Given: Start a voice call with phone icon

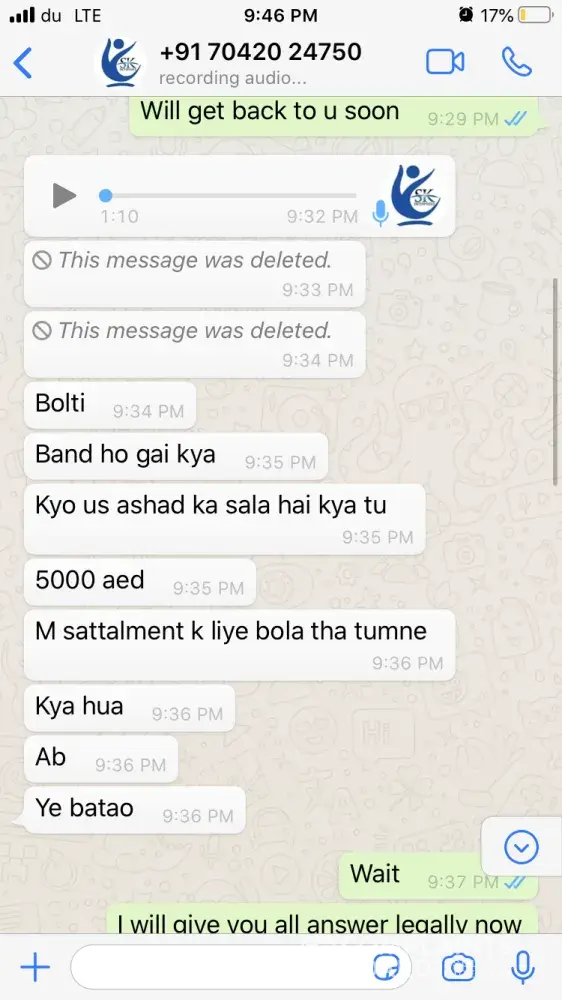Looking at the screenshot, I should click(517, 62).
